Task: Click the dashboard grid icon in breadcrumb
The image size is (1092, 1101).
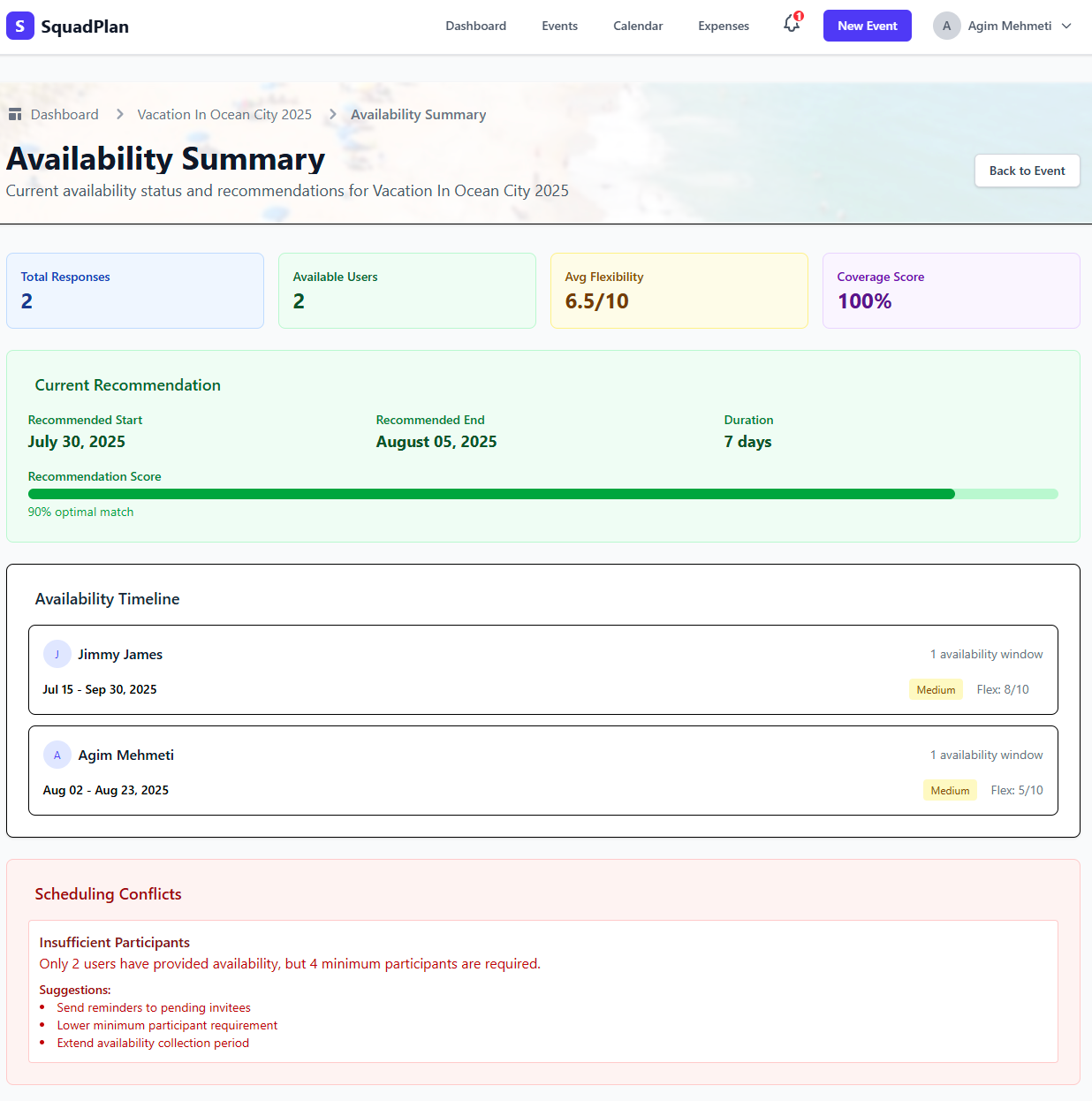Action: tap(15, 113)
